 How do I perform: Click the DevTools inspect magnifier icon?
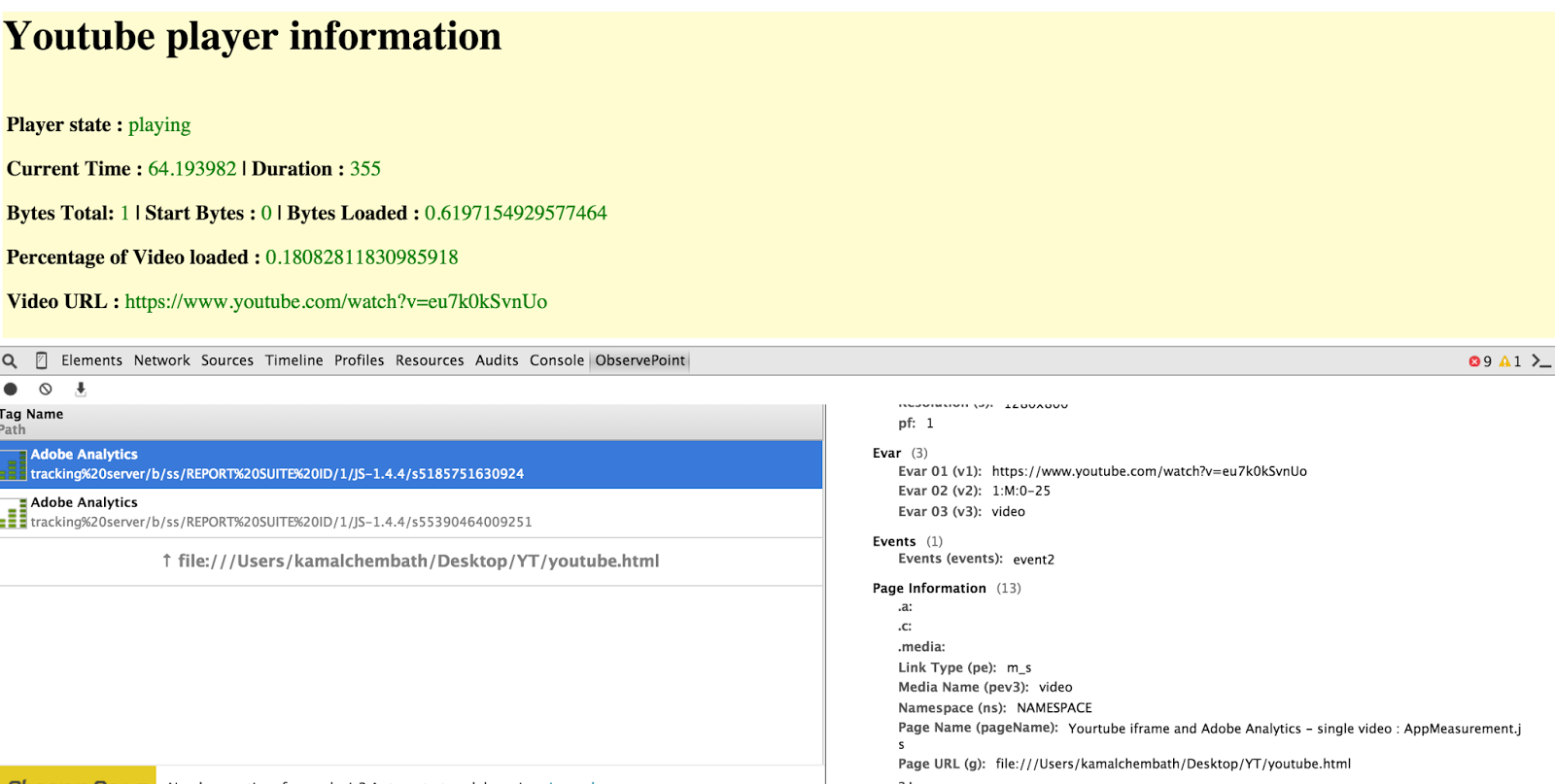tap(10, 361)
